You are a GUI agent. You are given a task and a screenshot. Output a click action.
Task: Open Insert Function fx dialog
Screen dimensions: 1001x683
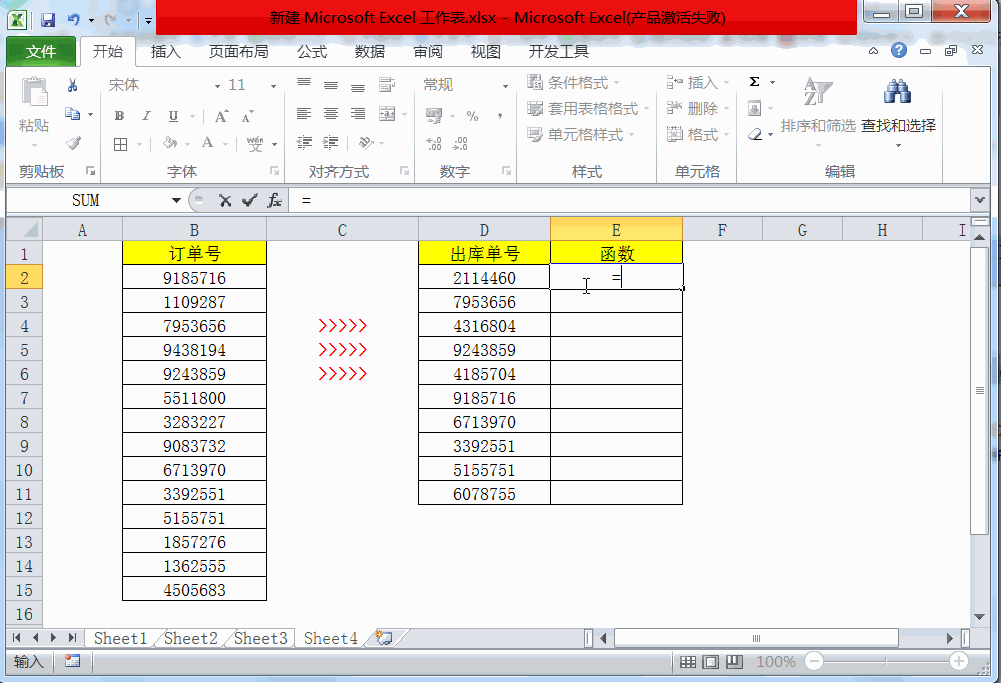coord(275,200)
